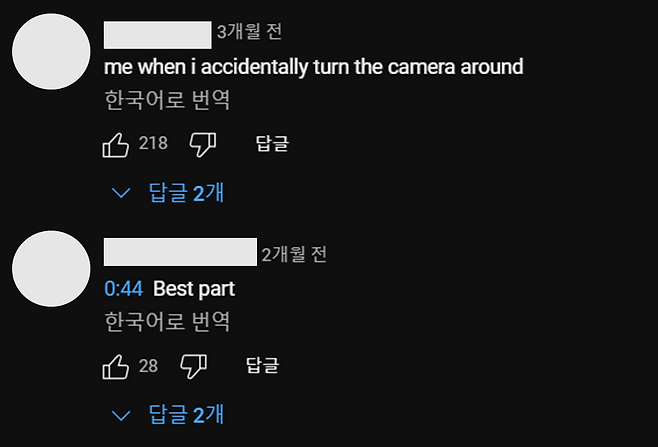
Task: Jump to the 0:44 timestamp link
Action: pos(125,289)
